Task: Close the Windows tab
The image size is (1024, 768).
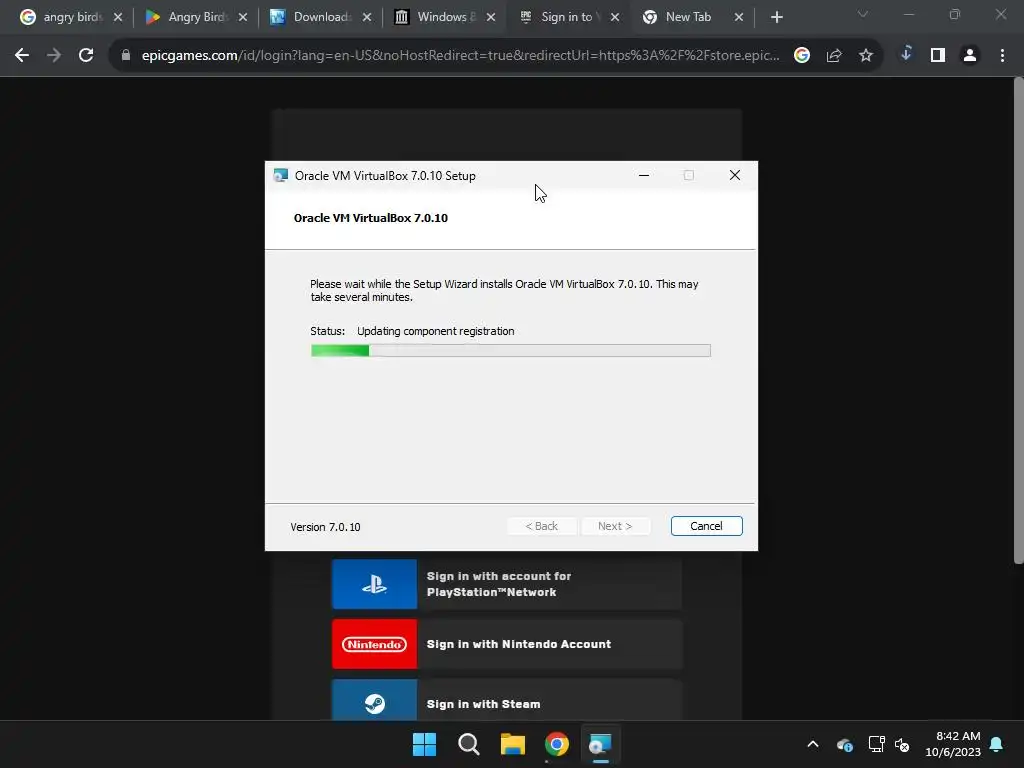Action: pos(490,17)
